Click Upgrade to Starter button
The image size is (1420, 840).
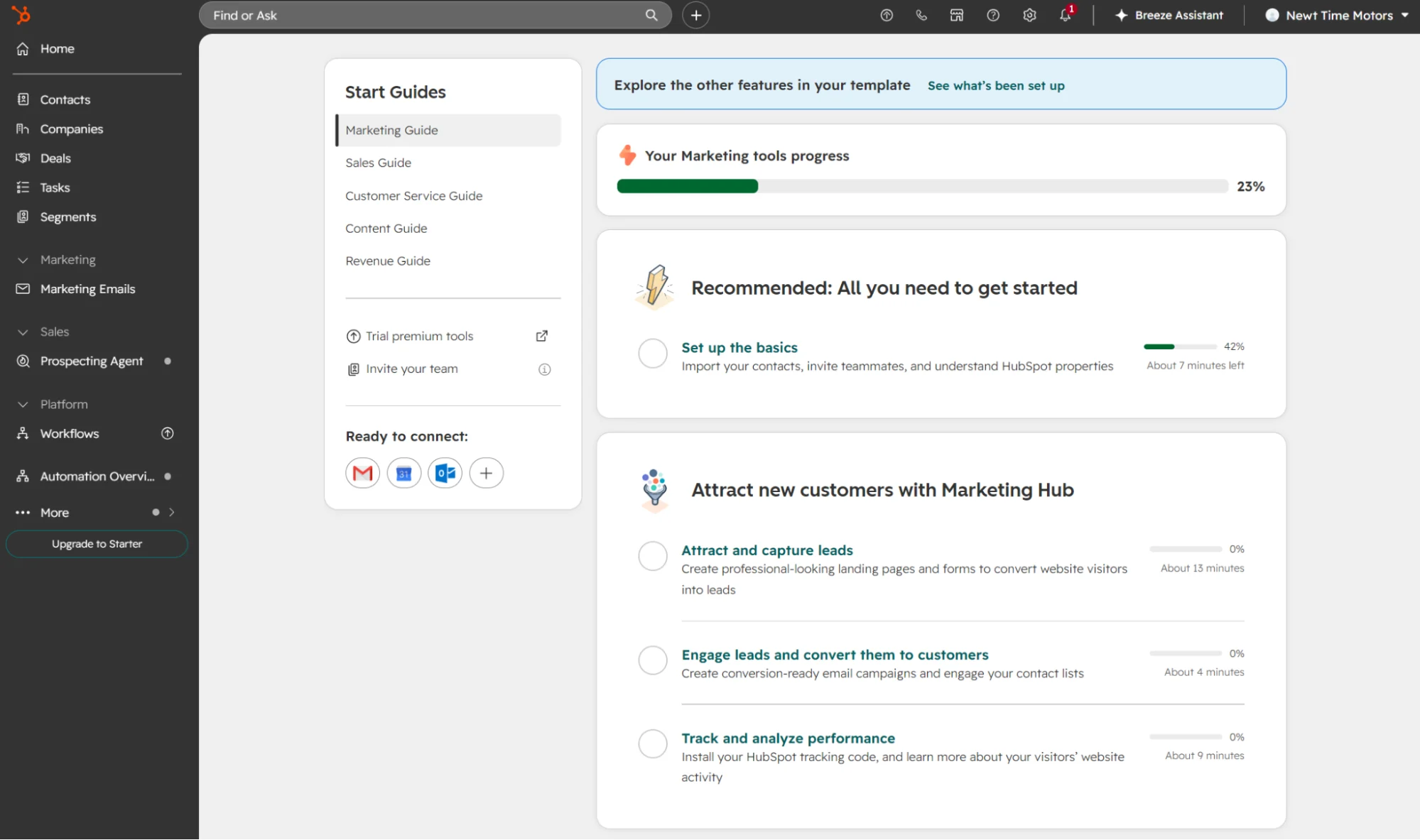pyautogui.click(x=97, y=544)
